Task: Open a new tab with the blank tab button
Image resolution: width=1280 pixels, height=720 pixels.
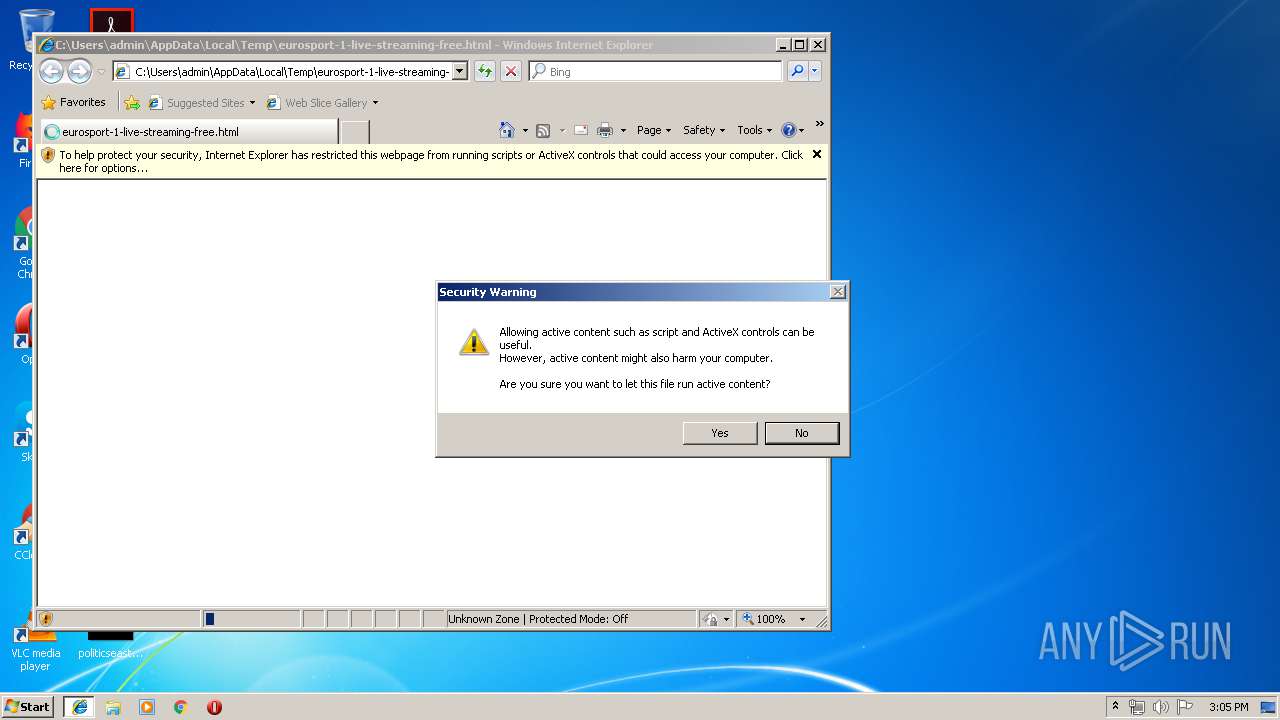Action: pos(355,131)
